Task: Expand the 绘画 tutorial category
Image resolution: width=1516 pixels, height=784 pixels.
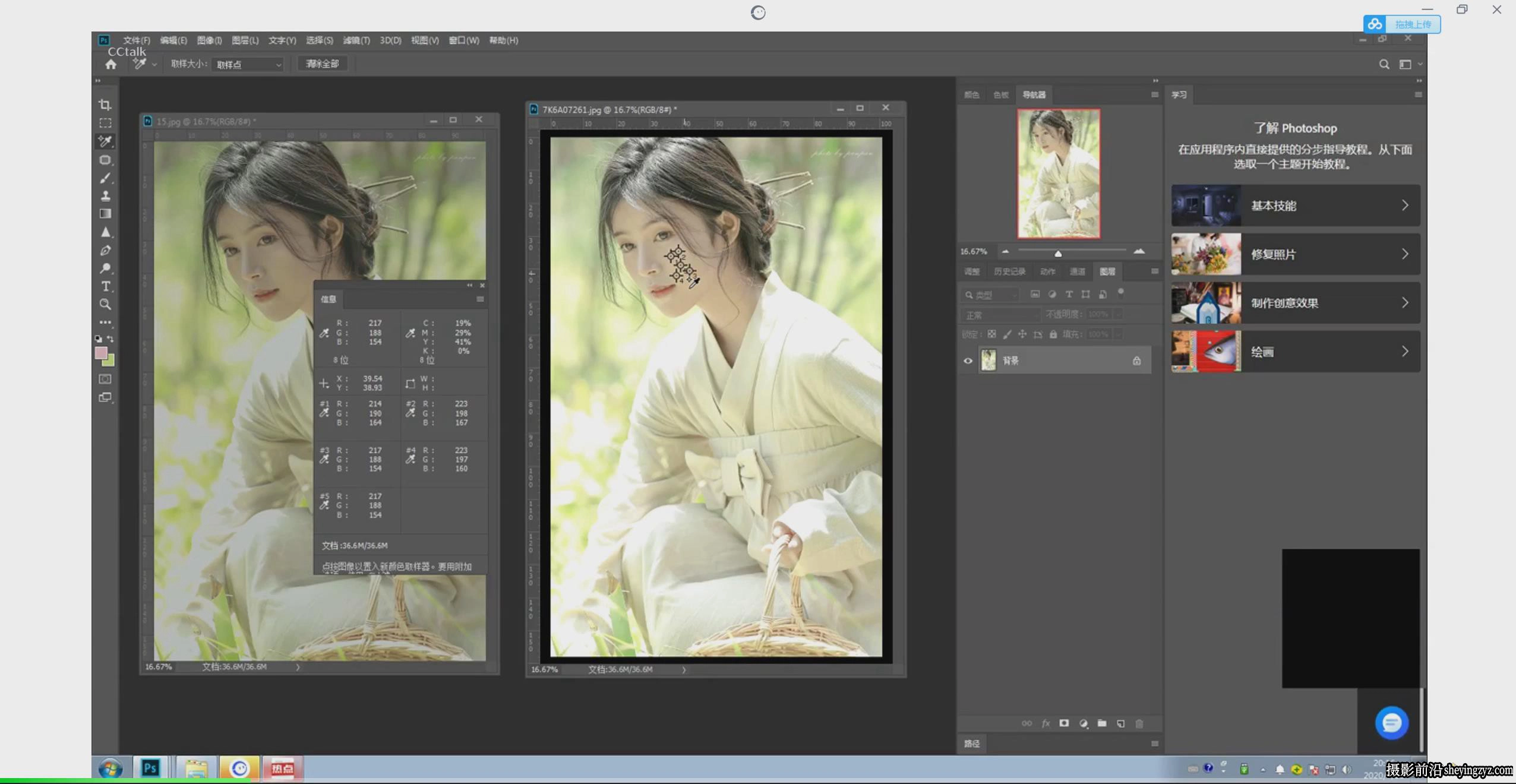Action: point(1296,352)
